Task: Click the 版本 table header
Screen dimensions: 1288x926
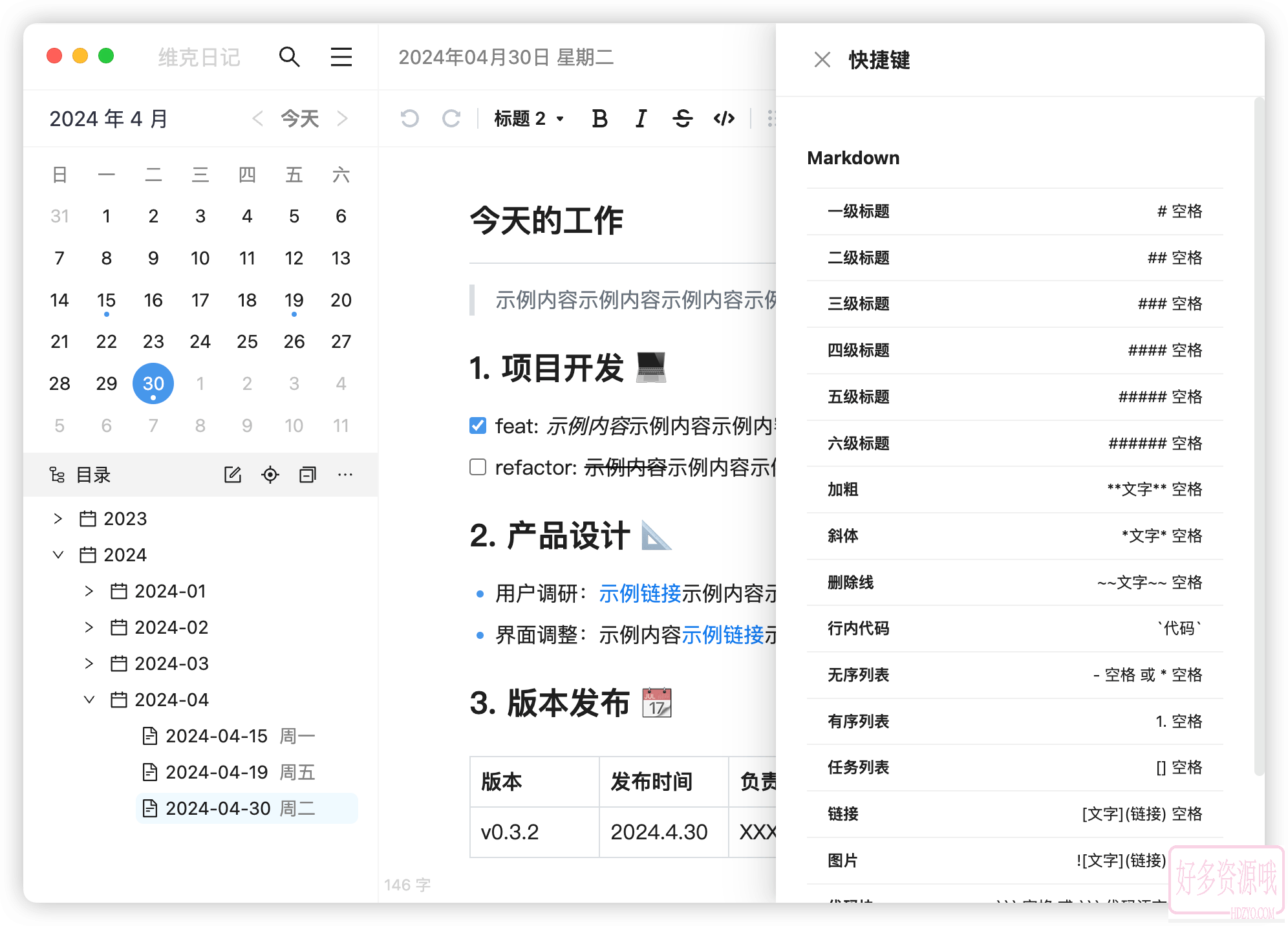Action: tap(535, 782)
